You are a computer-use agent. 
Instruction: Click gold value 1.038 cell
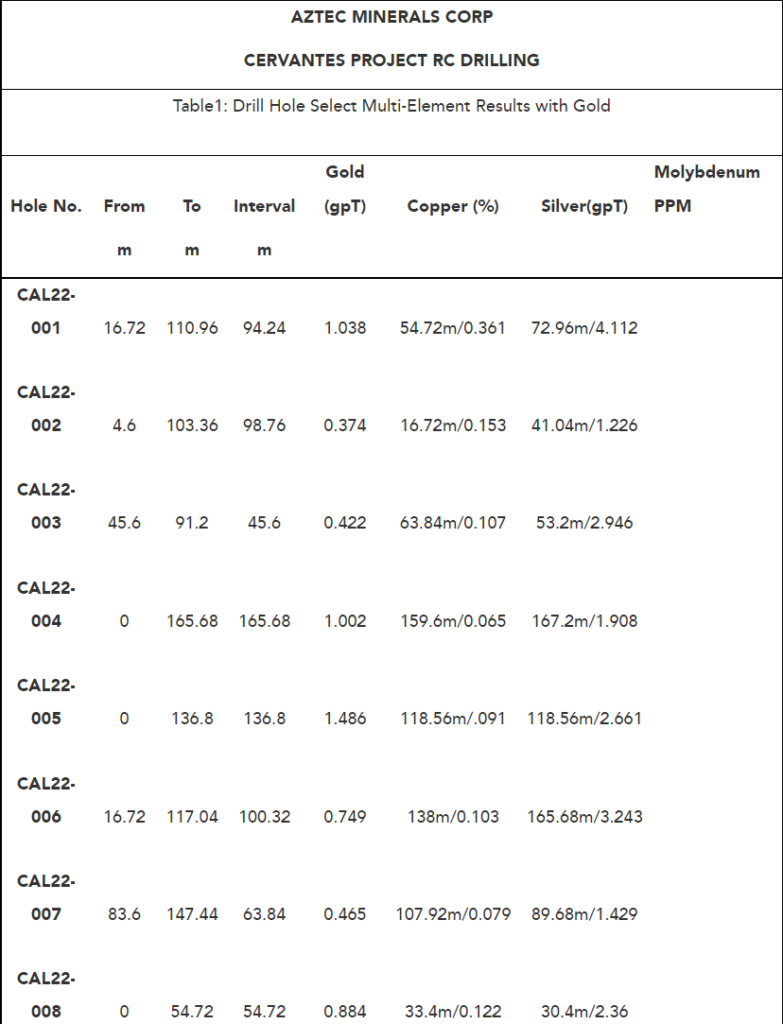click(x=345, y=328)
